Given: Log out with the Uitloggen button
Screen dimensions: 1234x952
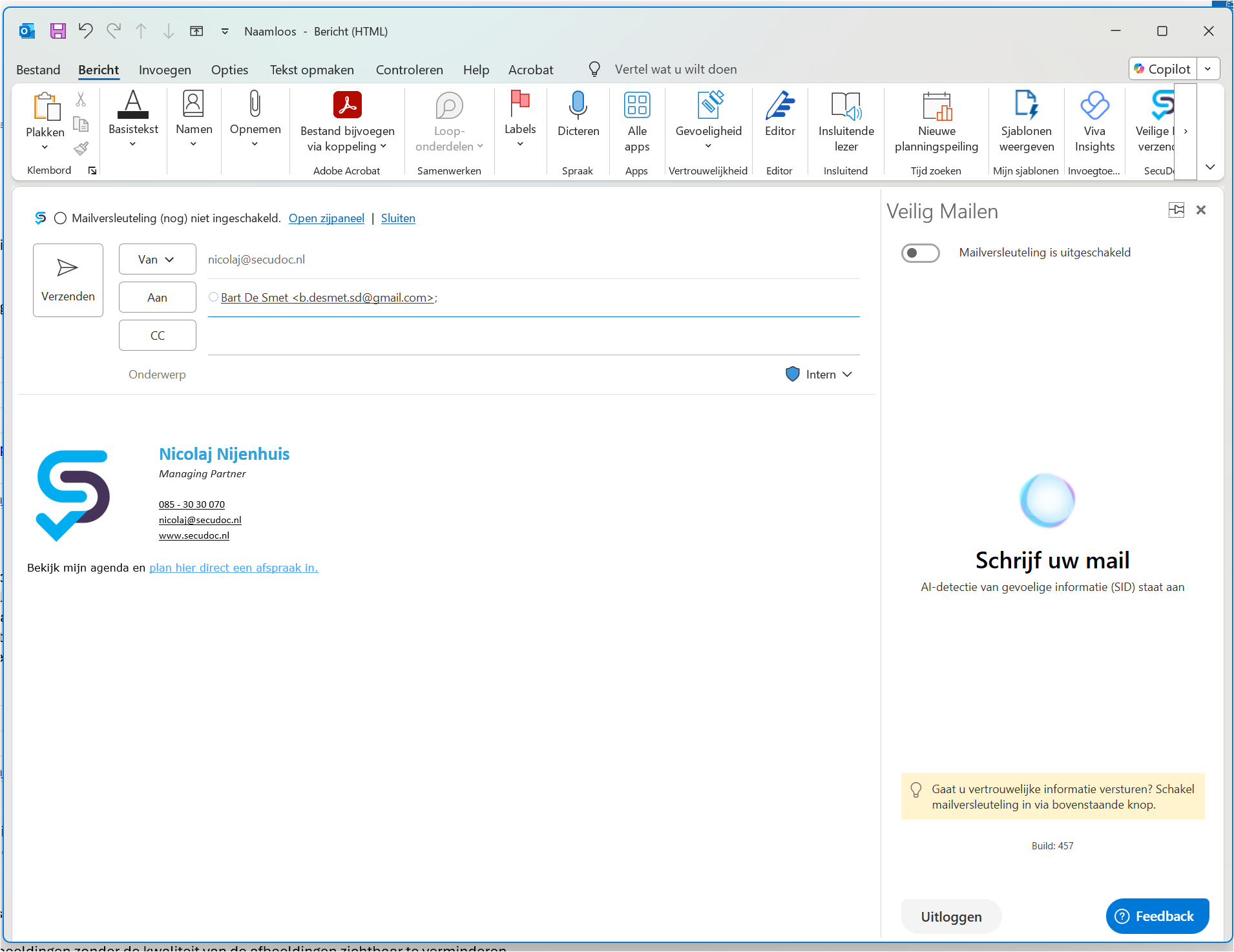Looking at the screenshot, I should pos(951,916).
